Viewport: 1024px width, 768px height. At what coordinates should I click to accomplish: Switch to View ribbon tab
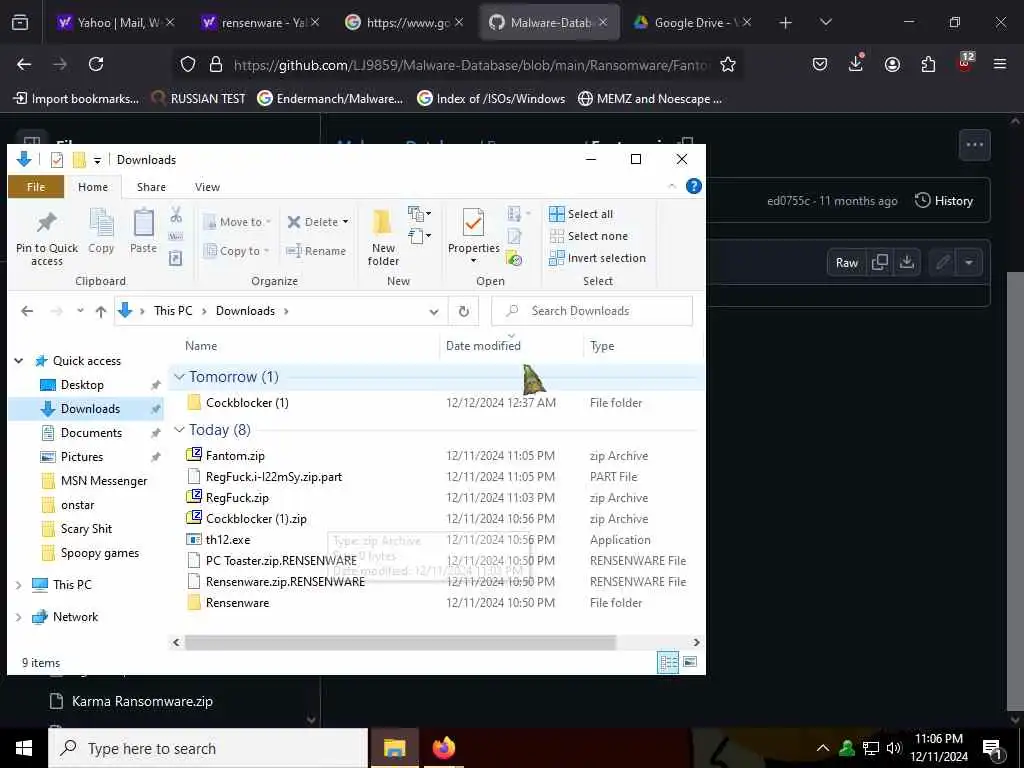point(207,187)
